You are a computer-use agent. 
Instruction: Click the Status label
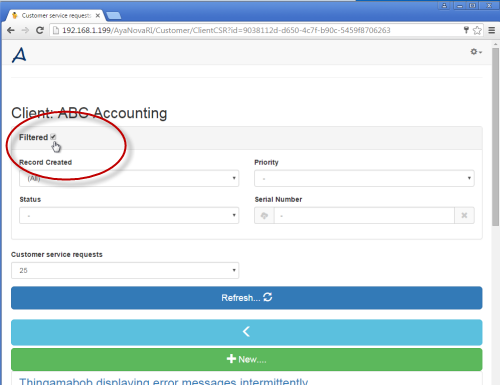30,199
